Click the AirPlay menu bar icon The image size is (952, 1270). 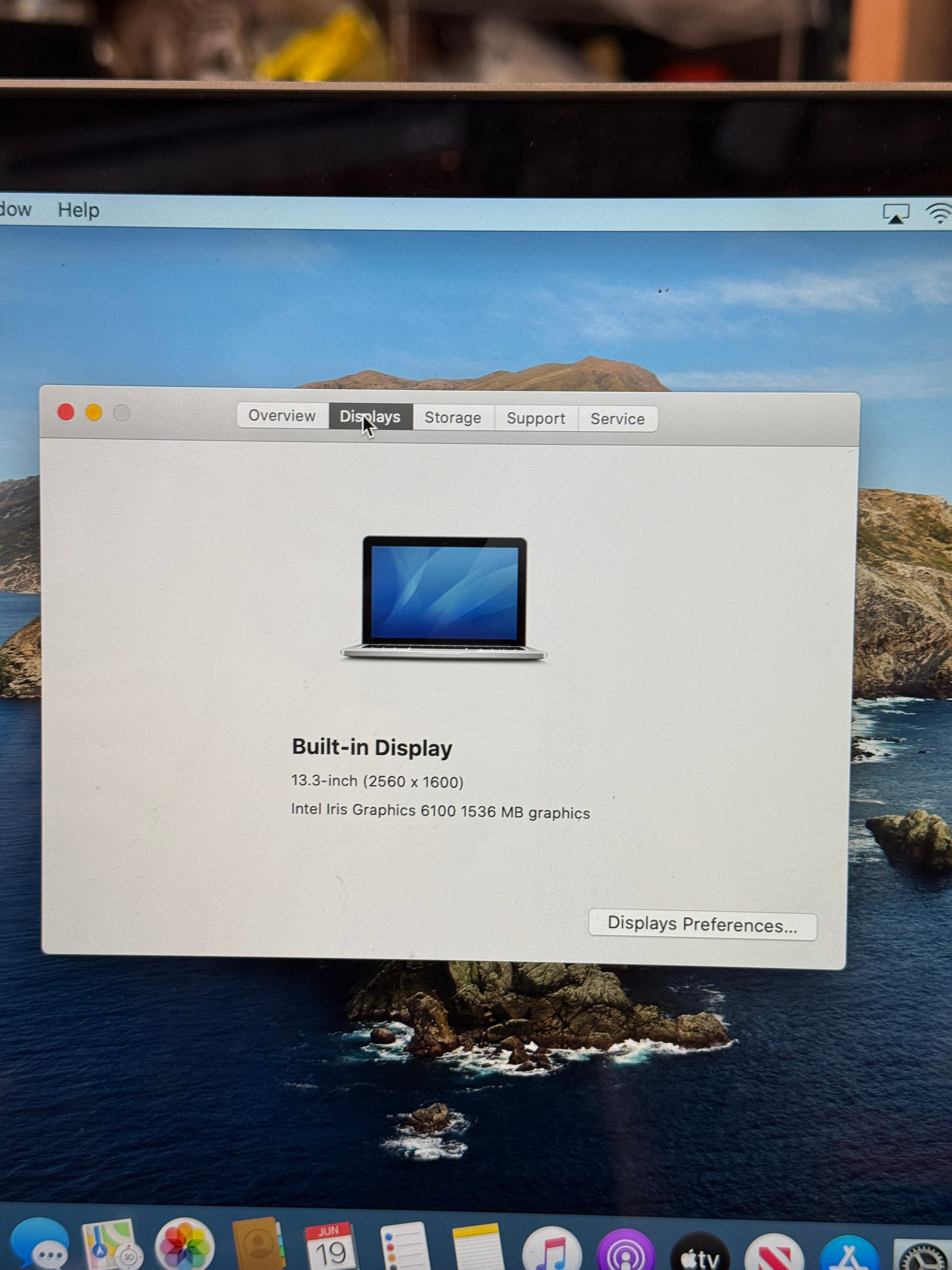click(x=896, y=214)
